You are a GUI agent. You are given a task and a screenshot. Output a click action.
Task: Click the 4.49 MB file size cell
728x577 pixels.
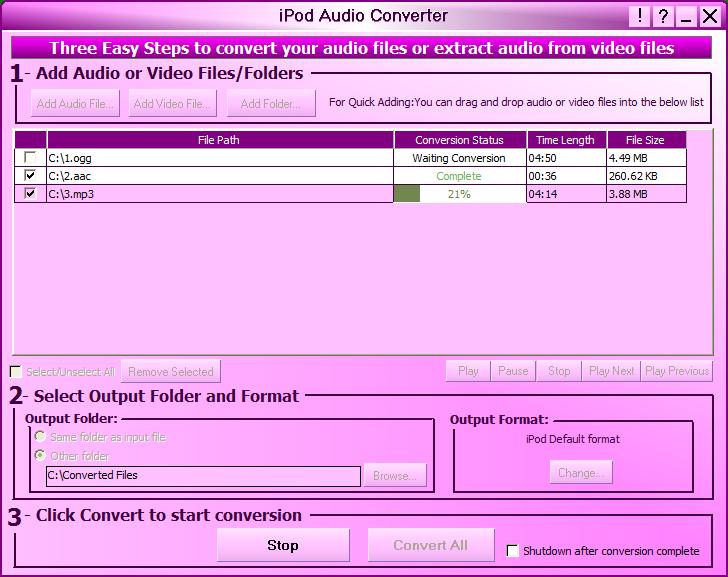(646, 158)
